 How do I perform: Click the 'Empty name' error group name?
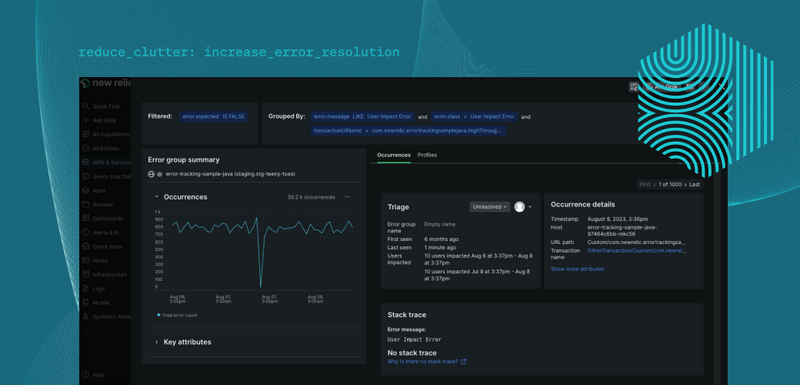pyautogui.click(x=440, y=224)
